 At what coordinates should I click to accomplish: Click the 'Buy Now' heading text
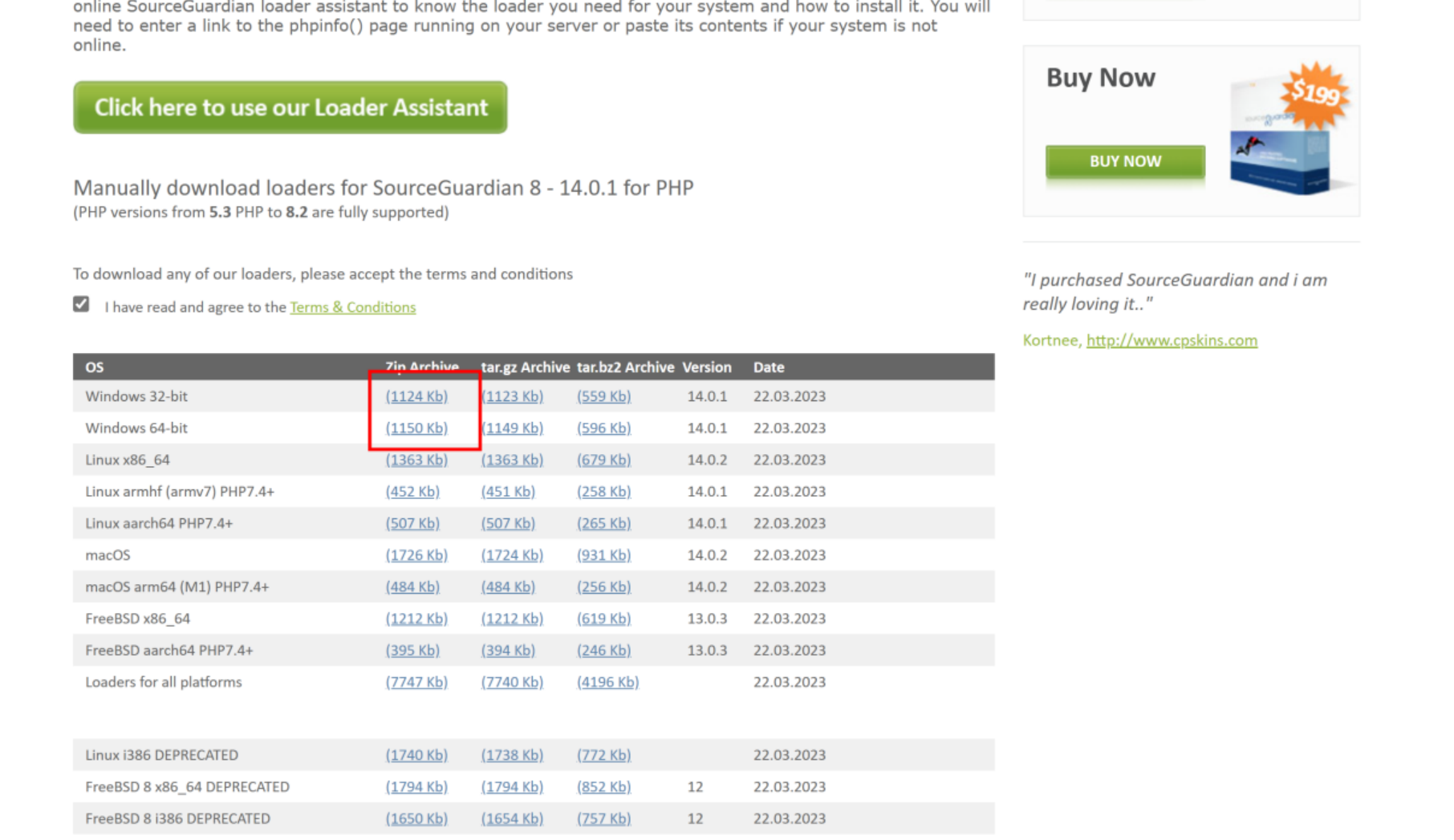pyautogui.click(x=1101, y=78)
